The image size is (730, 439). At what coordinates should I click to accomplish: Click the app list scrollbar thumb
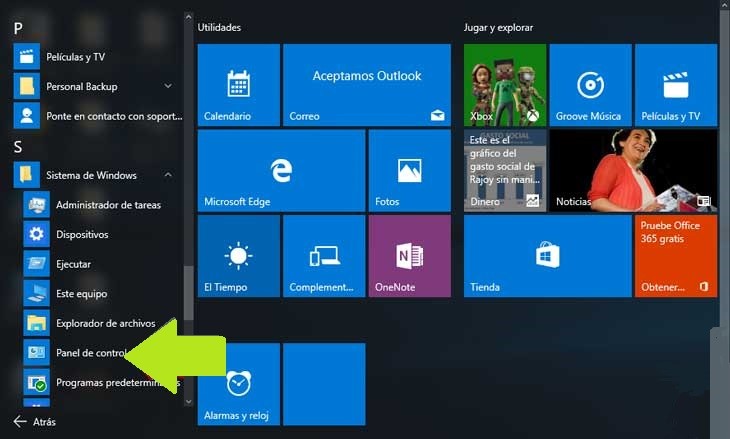tap(188, 293)
